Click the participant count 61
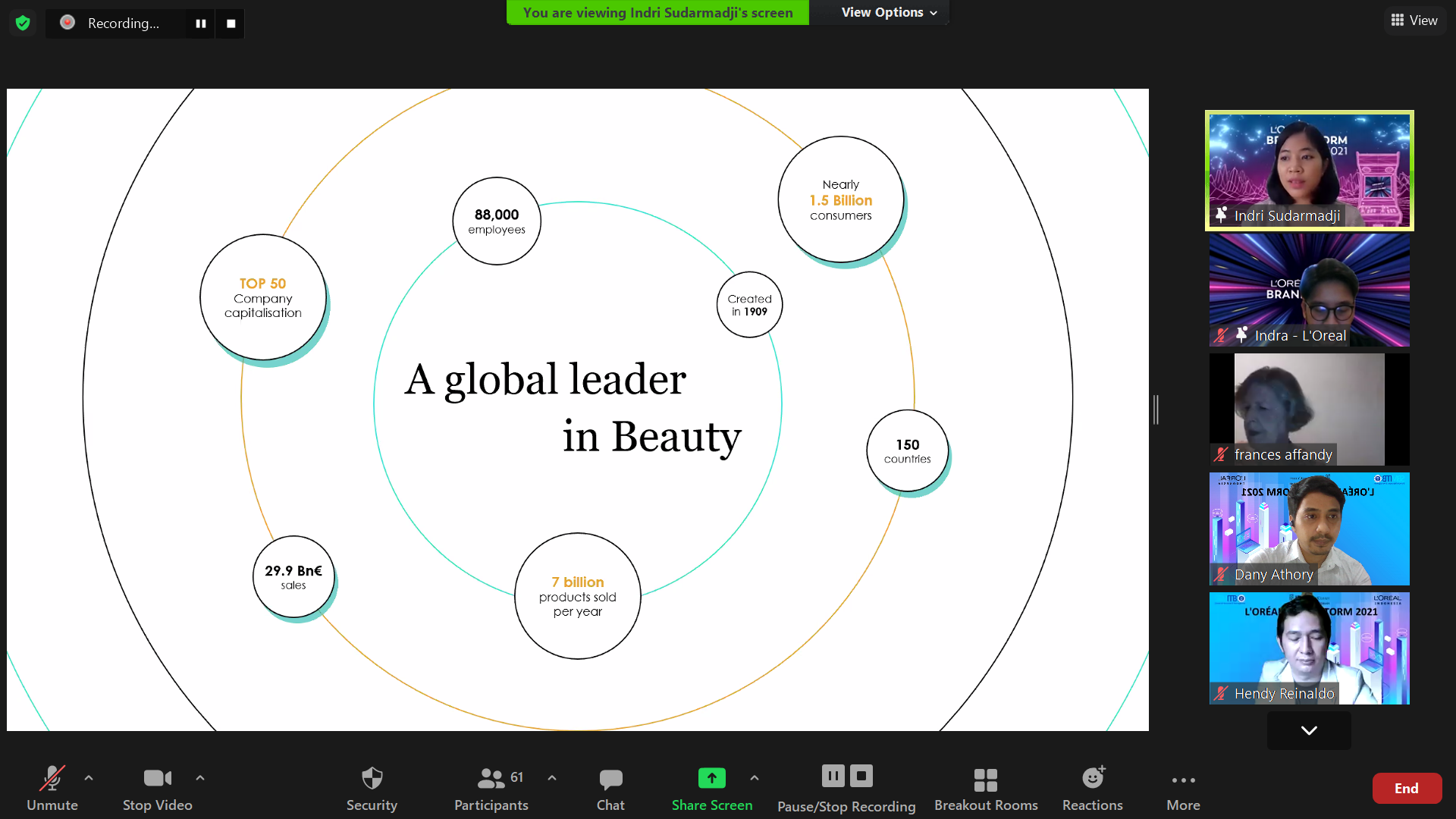Image resolution: width=1456 pixels, height=819 pixels. pos(516,777)
